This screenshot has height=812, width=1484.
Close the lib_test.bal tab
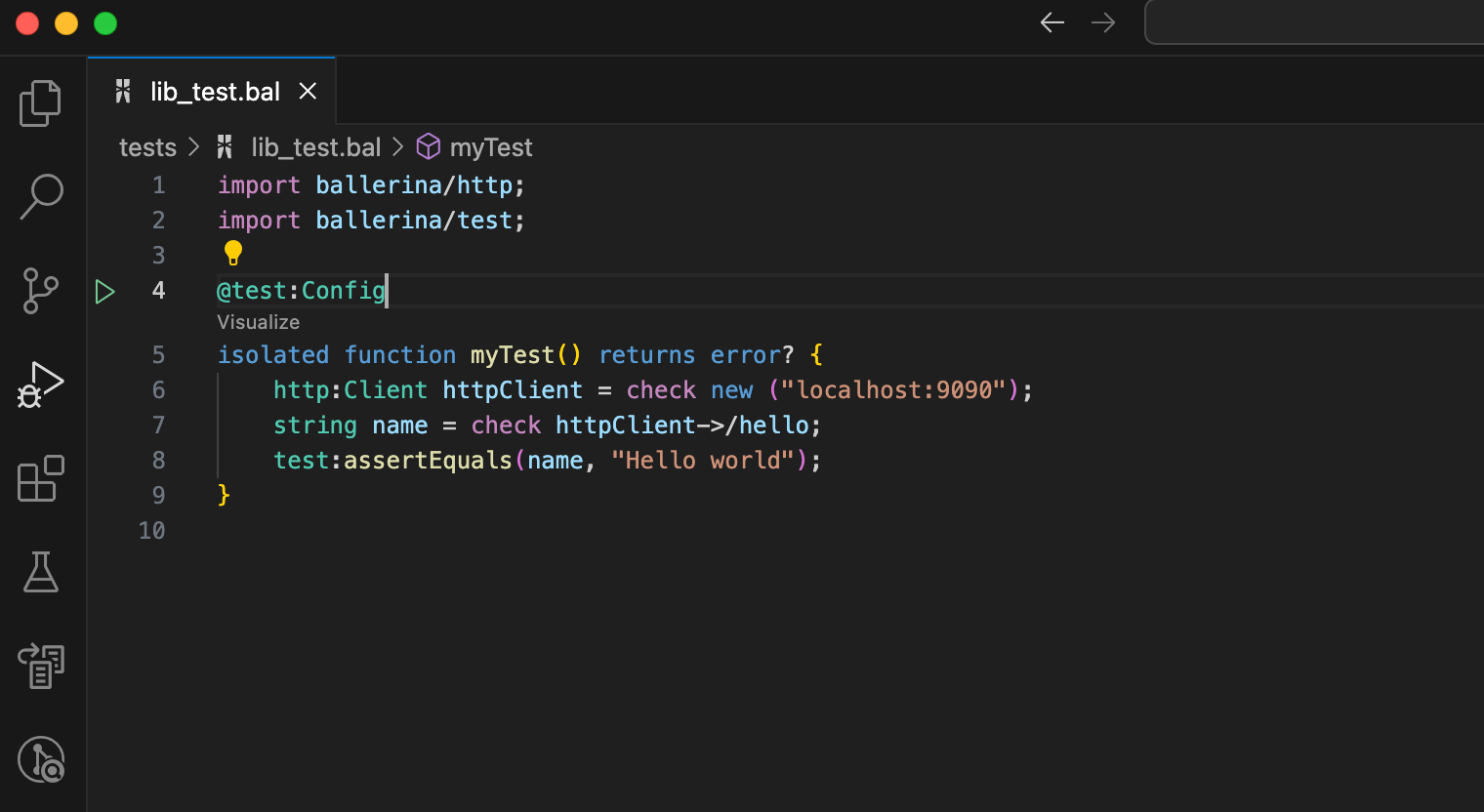tap(308, 91)
